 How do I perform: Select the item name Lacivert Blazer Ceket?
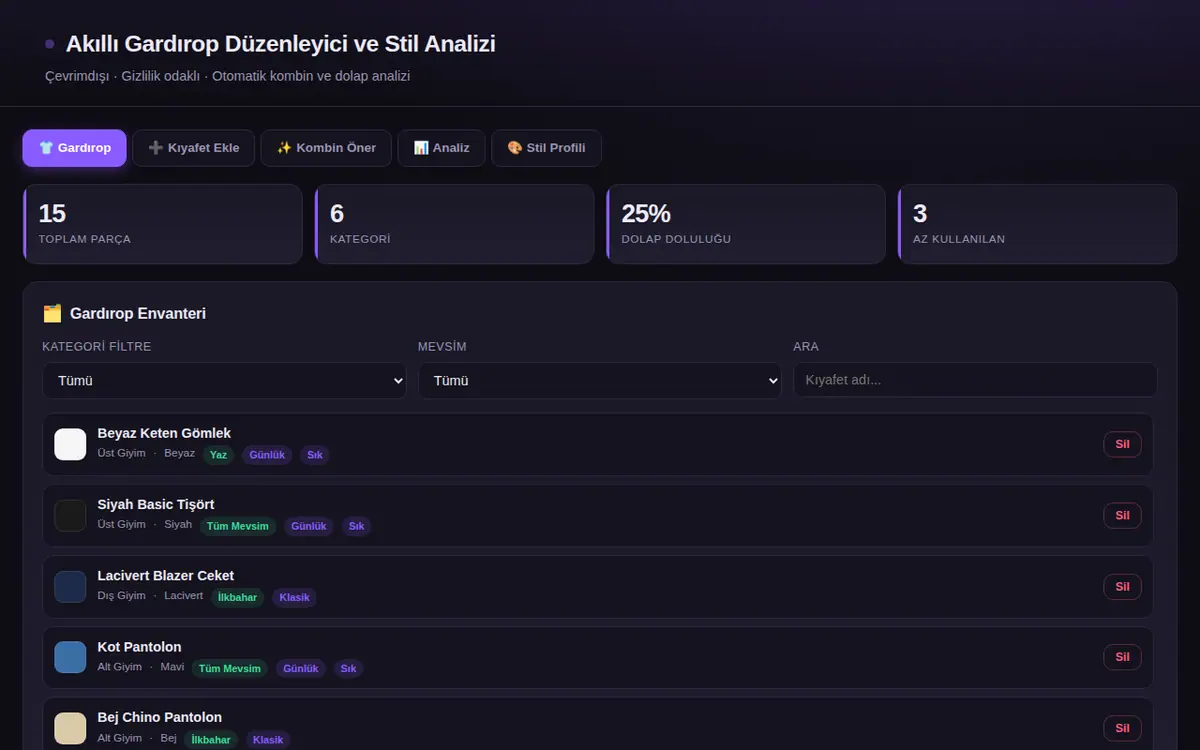[x=166, y=575]
